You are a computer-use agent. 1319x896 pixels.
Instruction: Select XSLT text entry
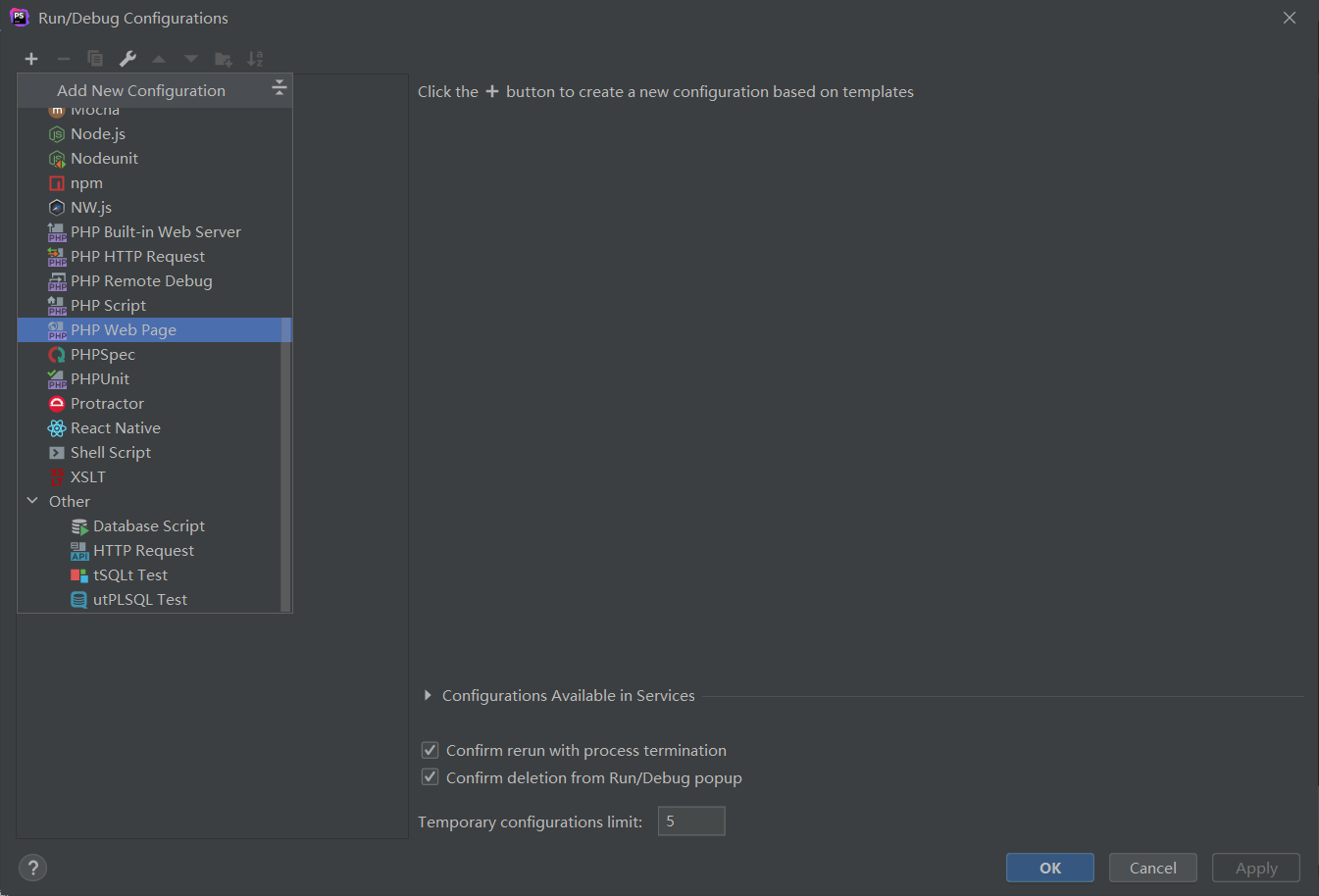point(88,477)
